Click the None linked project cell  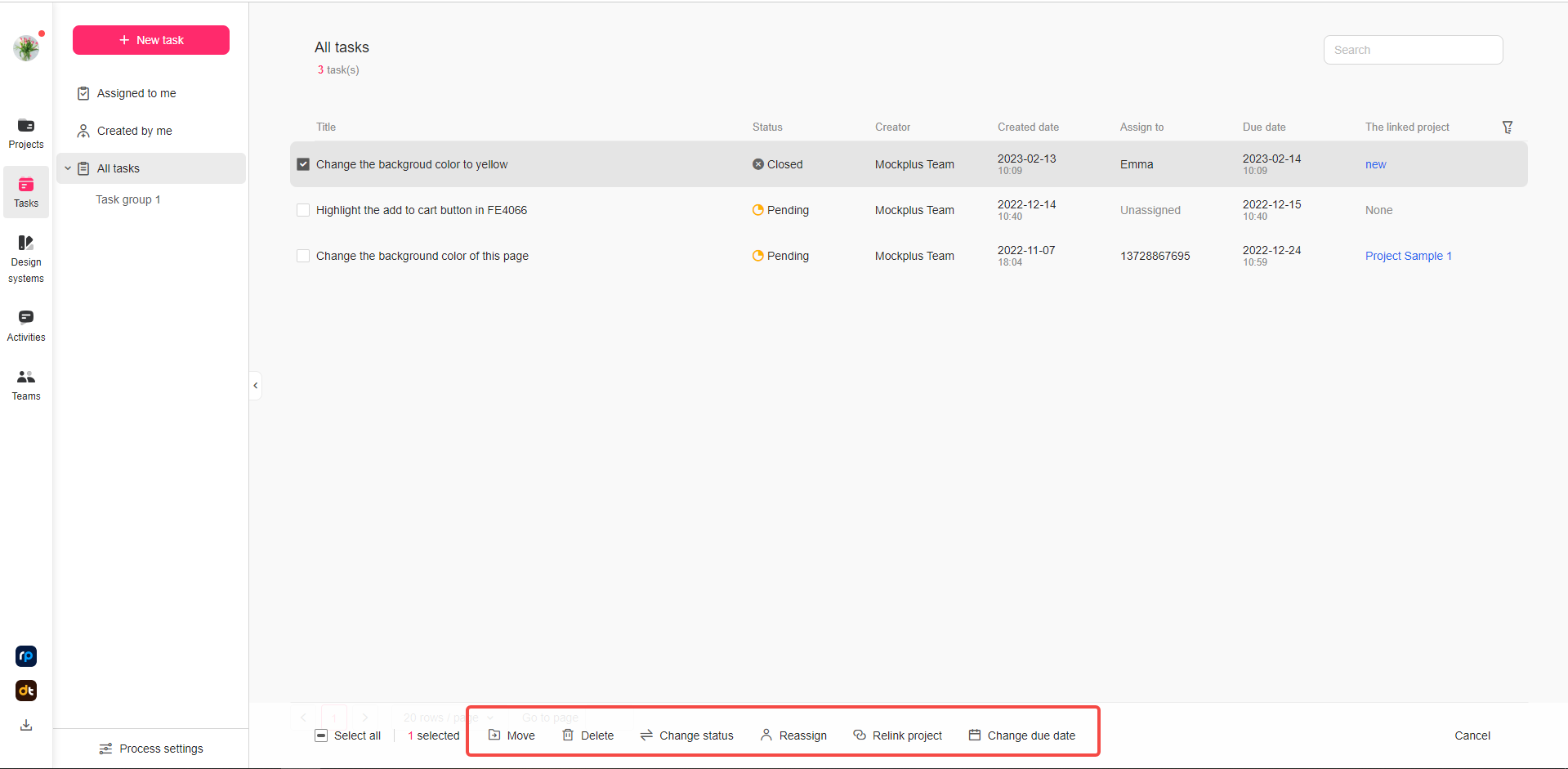(x=1379, y=210)
